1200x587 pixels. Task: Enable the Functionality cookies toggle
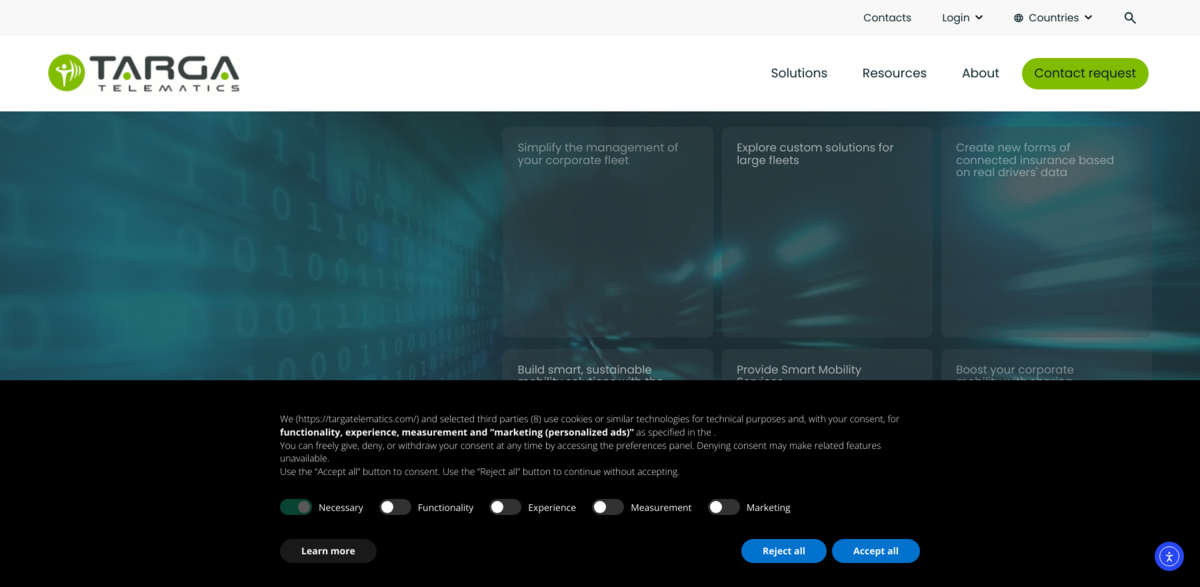coord(395,507)
